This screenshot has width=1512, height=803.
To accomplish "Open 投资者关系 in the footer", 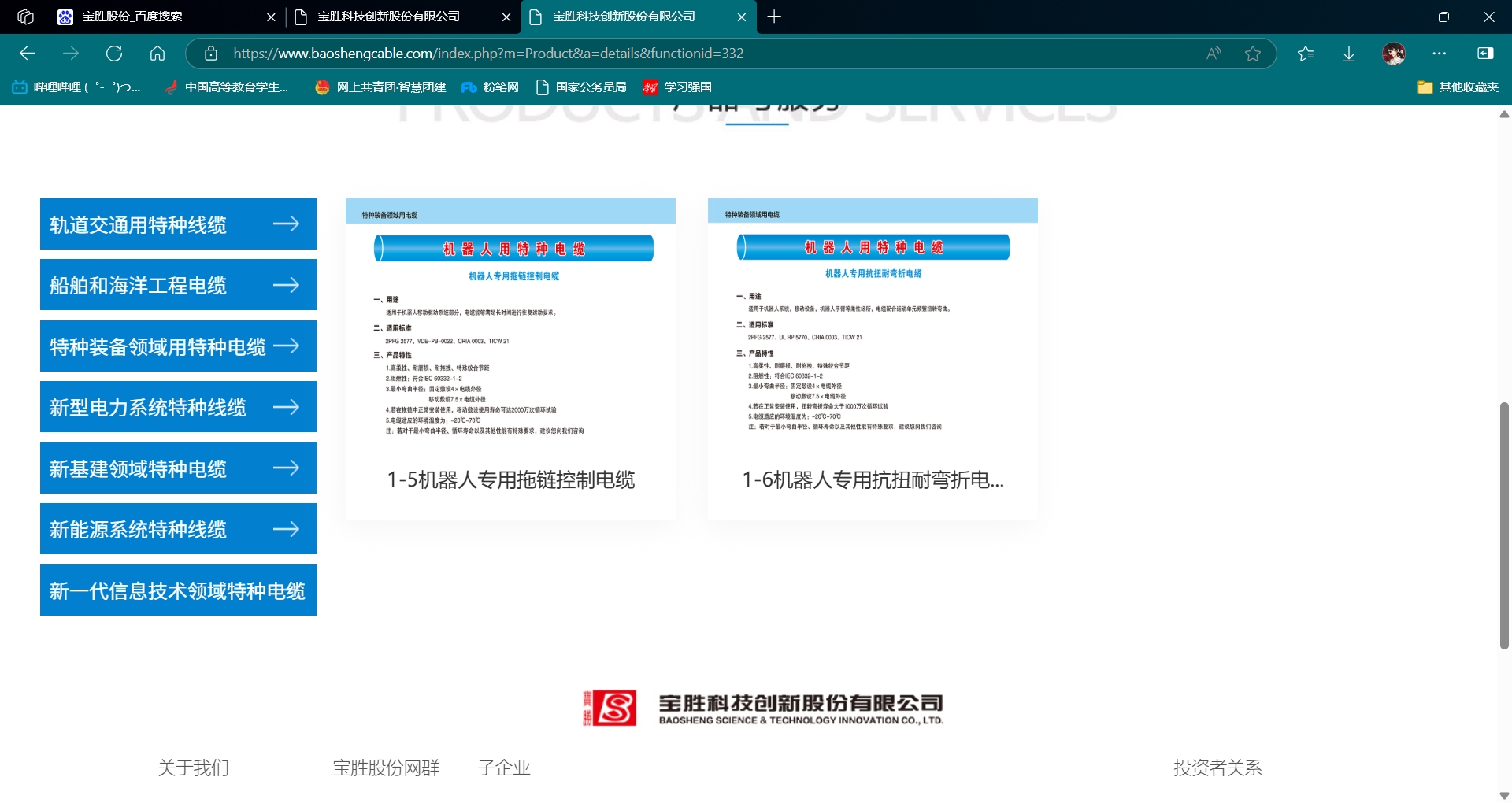I will point(1217,768).
